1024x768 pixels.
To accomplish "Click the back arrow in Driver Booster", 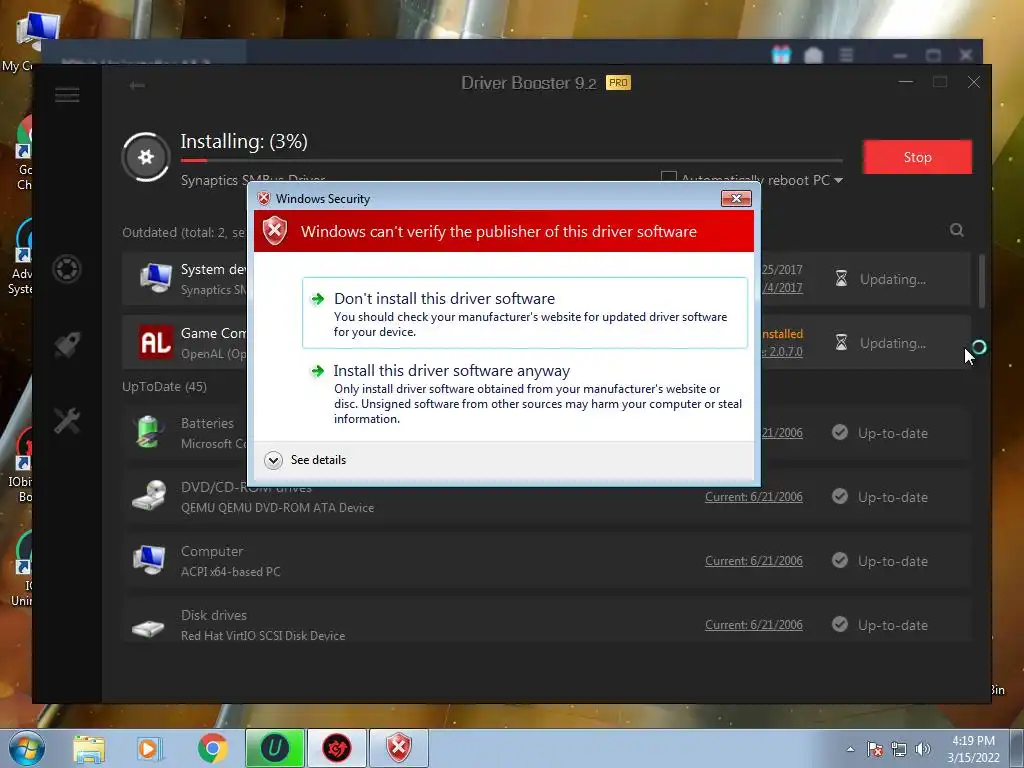I will click(137, 86).
